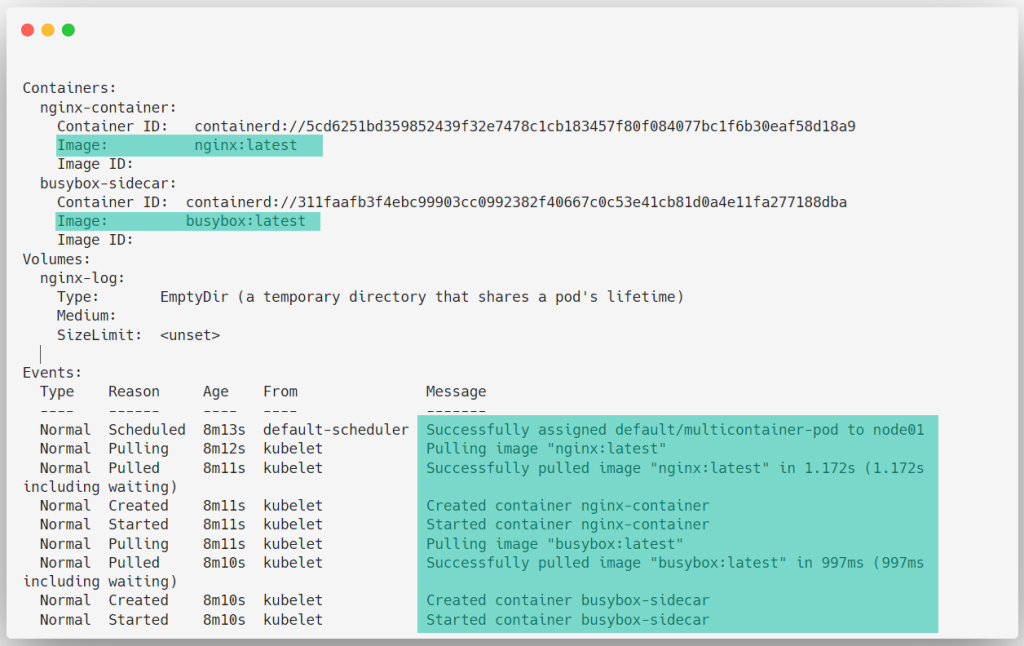The image size is (1024, 646).
Task: Click the 'EmptyDir' volume type description
Action: pos(422,297)
